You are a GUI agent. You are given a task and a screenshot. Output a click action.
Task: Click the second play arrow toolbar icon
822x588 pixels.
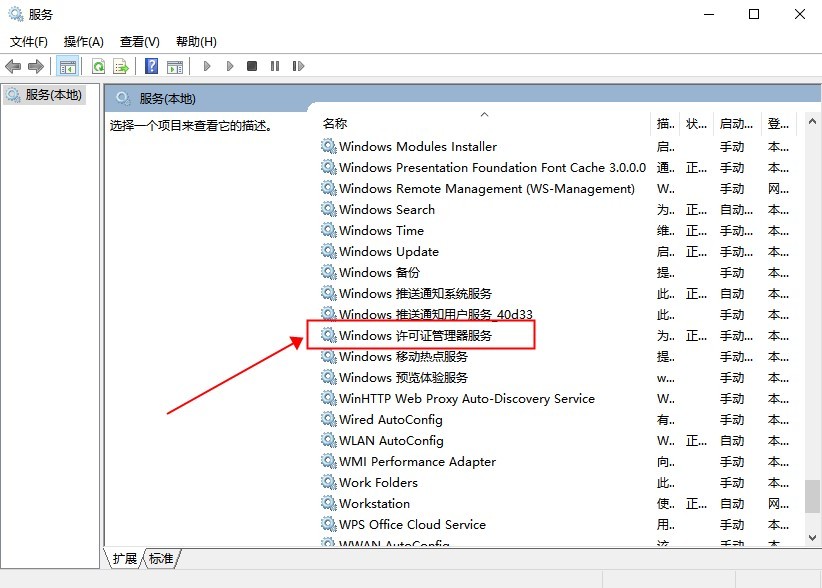click(230, 66)
